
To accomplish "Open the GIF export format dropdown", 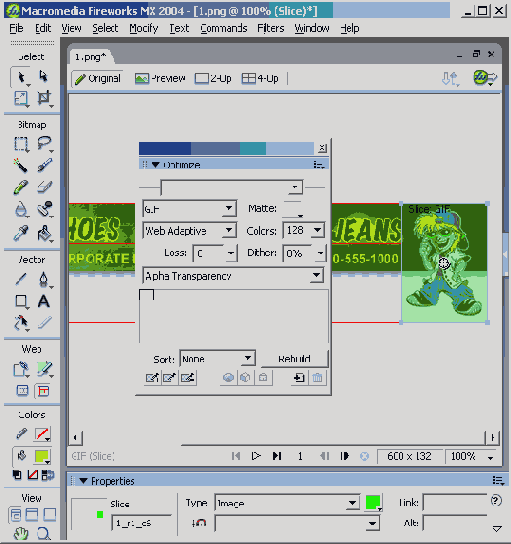I will (190, 209).
